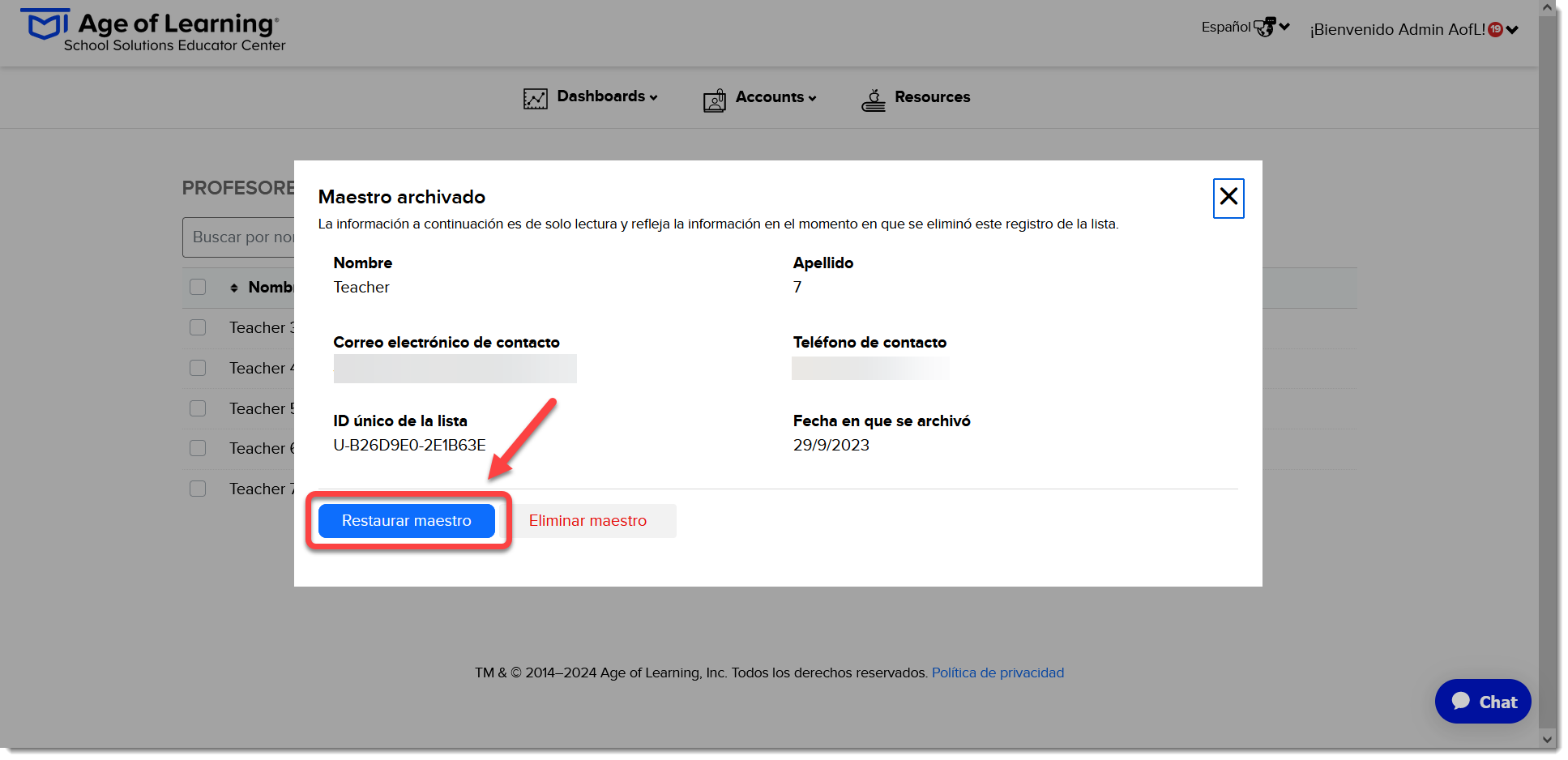Screen dimensions: 1568x760
Task: Check the Teacher 4 row checkbox
Action: (x=198, y=368)
